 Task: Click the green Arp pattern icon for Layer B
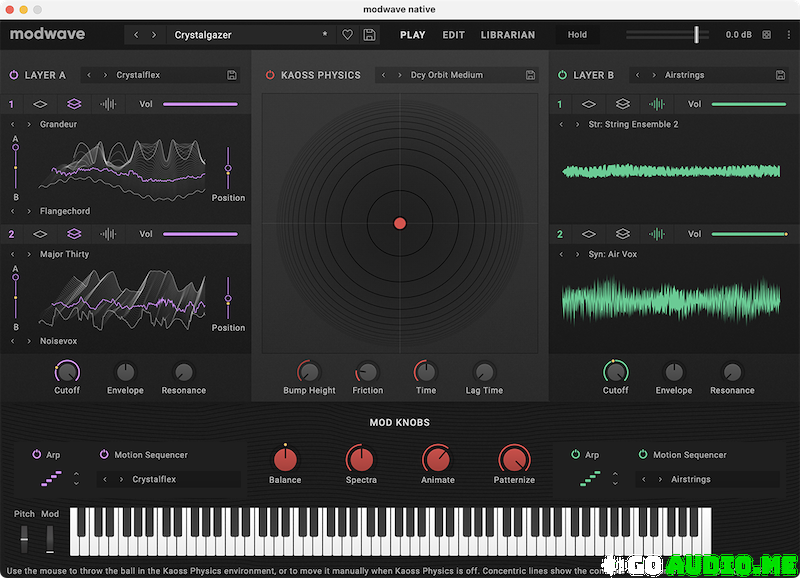[x=590, y=479]
